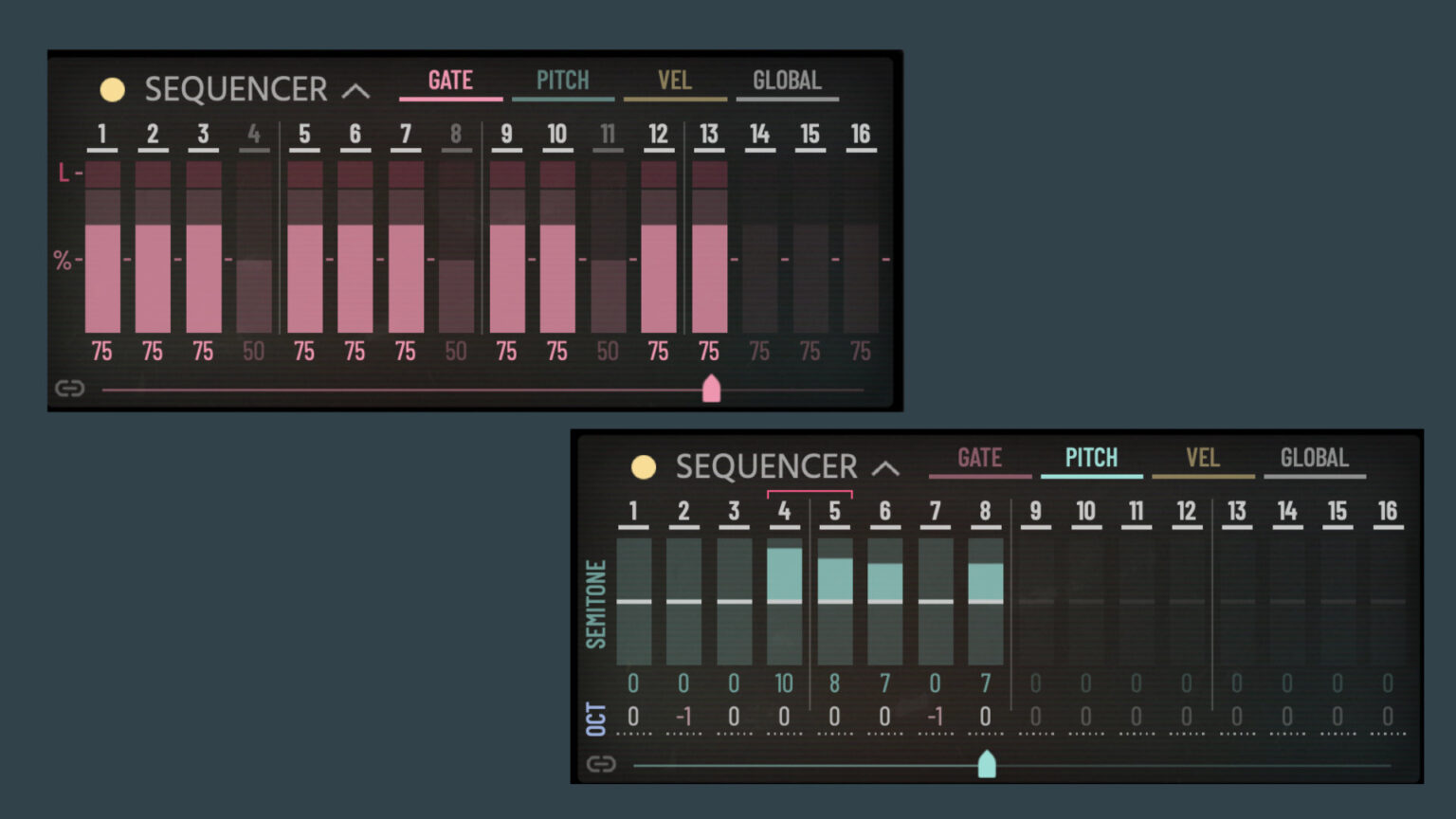Select the VEL tab in the top sequencer
1456x819 pixels.
pyautogui.click(x=675, y=81)
